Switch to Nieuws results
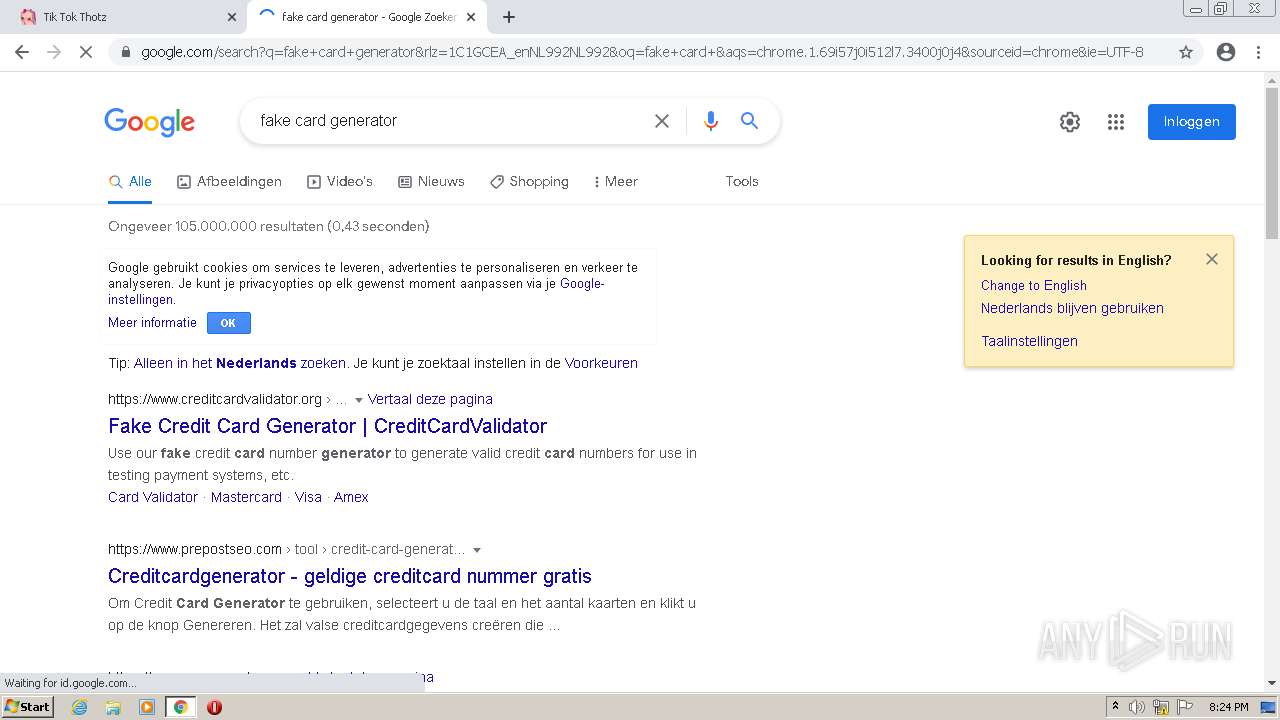The height and width of the screenshot is (720, 1280). point(431,182)
